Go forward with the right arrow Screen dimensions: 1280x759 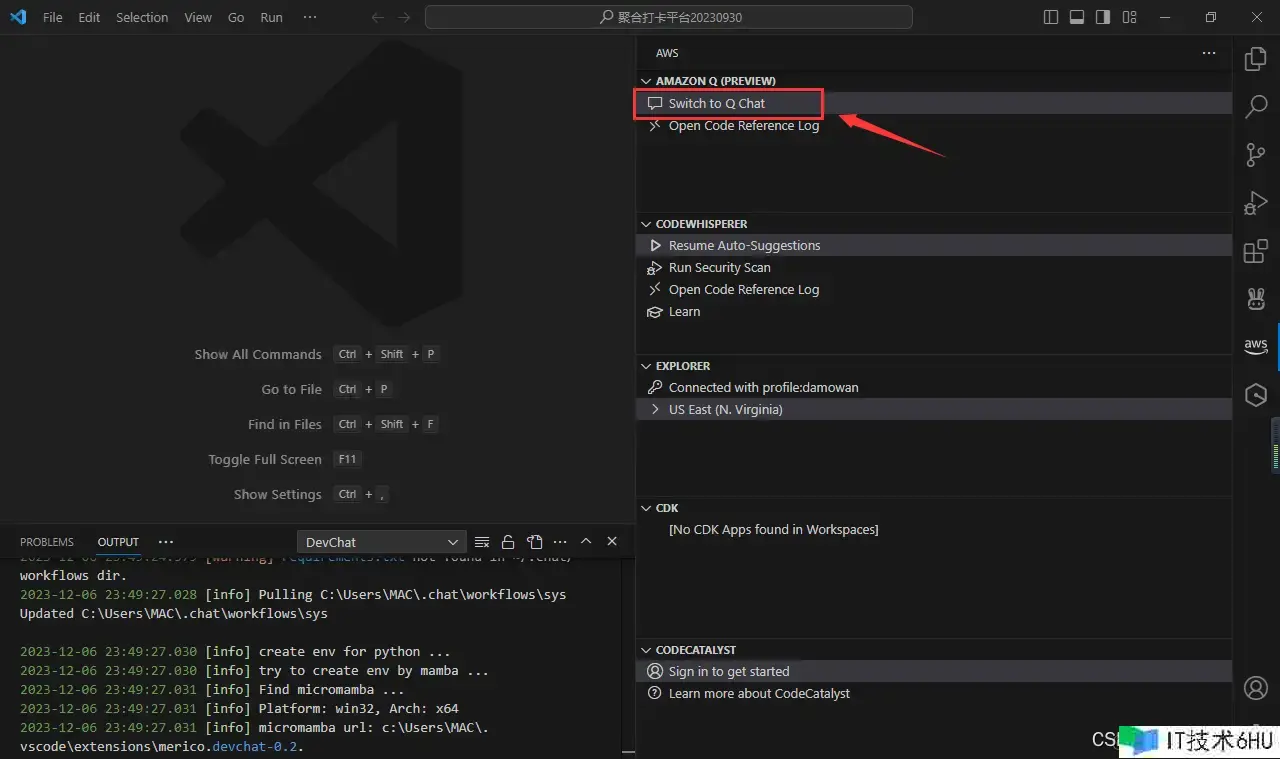(404, 17)
